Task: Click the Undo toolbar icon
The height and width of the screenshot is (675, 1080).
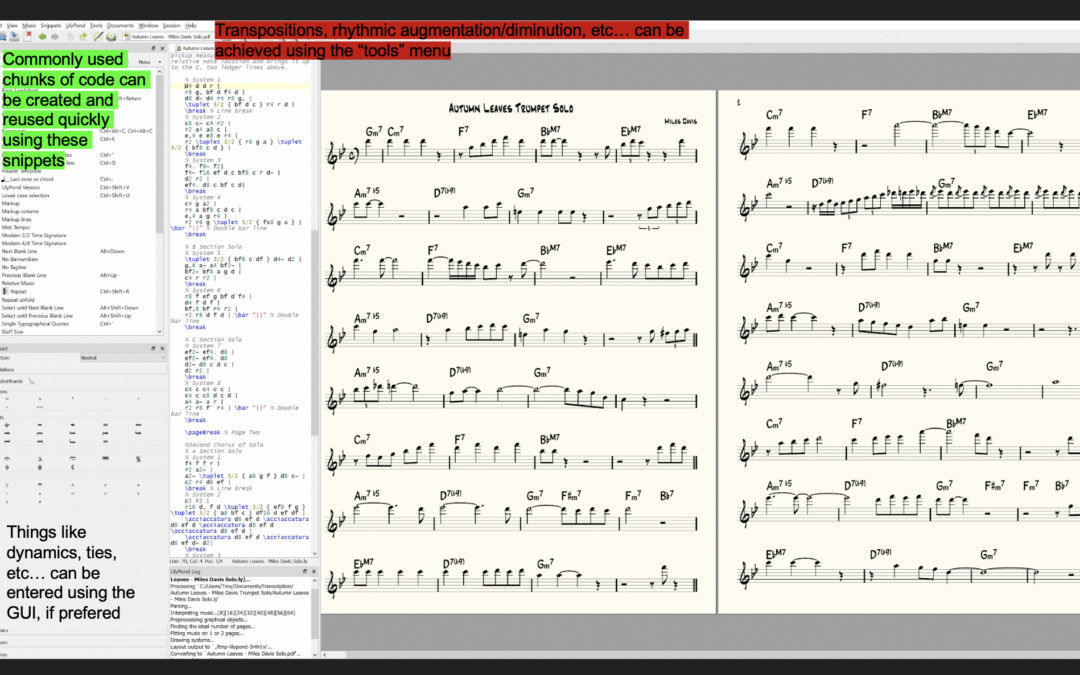Action: pos(70,37)
